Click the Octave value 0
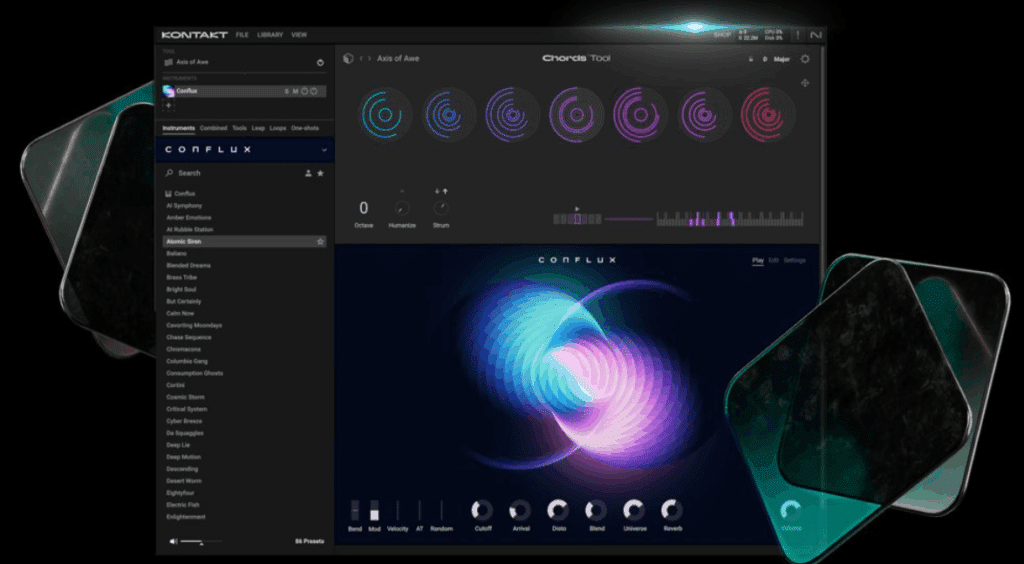This screenshot has width=1024, height=564. 364,208
